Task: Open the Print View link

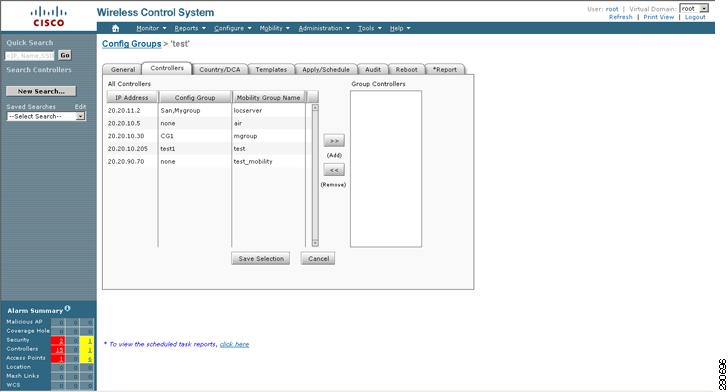Action: point(658,17)
